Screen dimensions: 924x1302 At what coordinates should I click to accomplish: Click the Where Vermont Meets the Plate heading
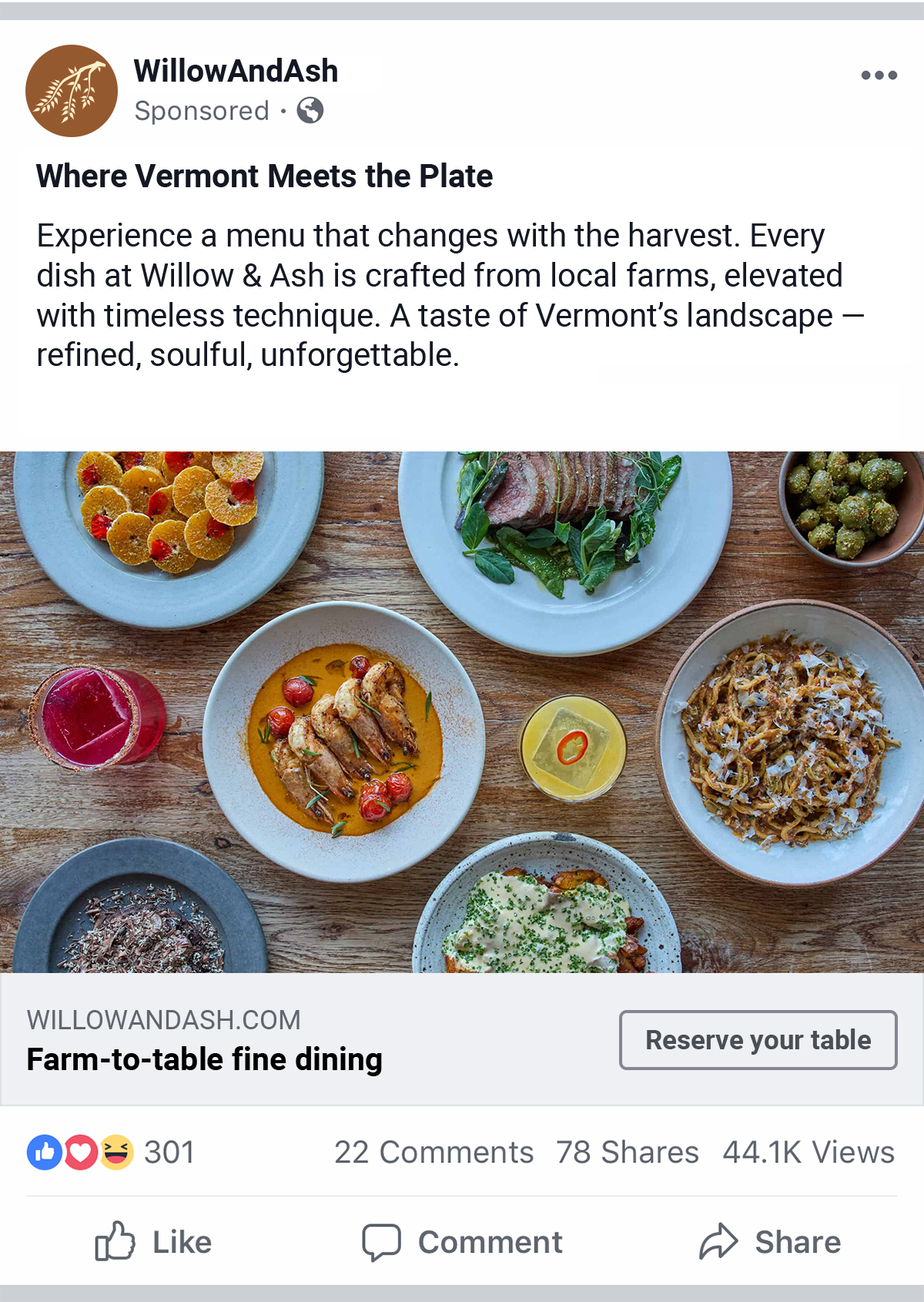(264, 176)
